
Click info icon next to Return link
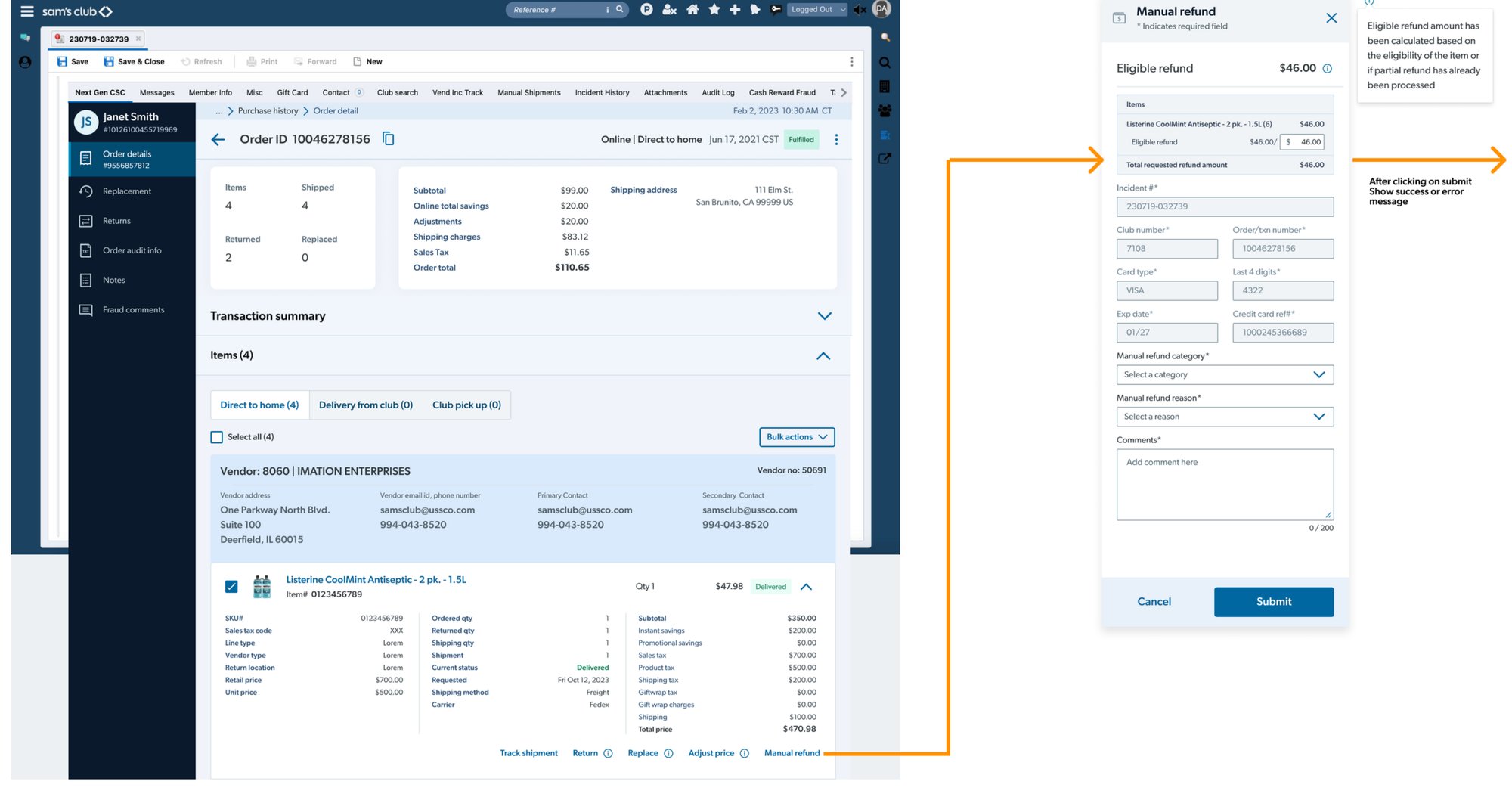608,753
